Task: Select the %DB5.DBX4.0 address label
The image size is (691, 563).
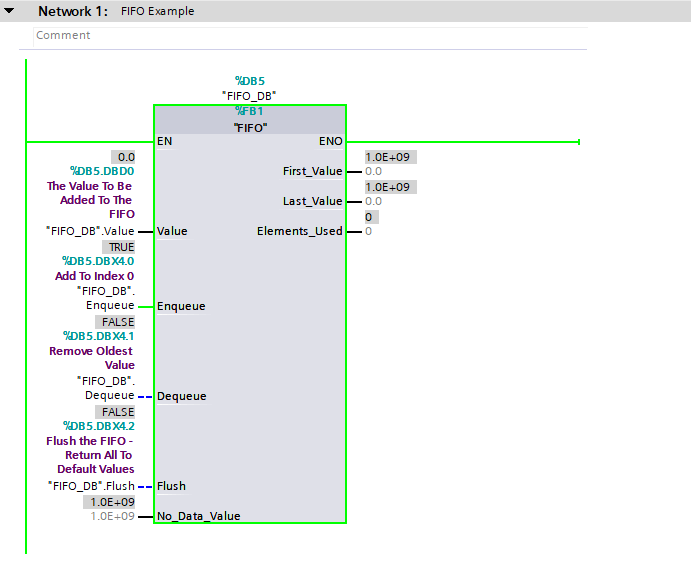Action: pos(97,261)
